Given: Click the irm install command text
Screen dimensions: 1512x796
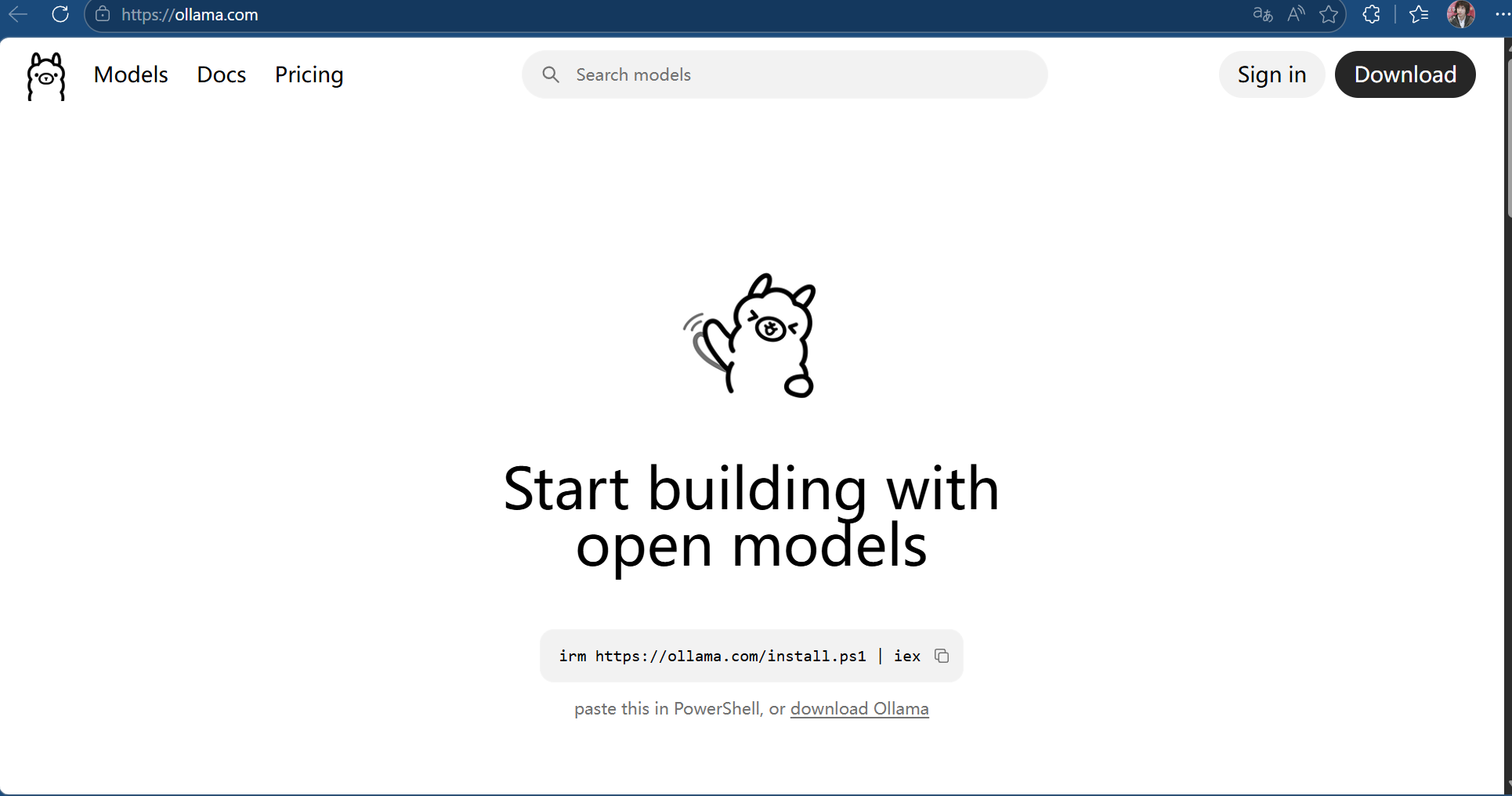Looking at the screenshot, I should point(740,656).
